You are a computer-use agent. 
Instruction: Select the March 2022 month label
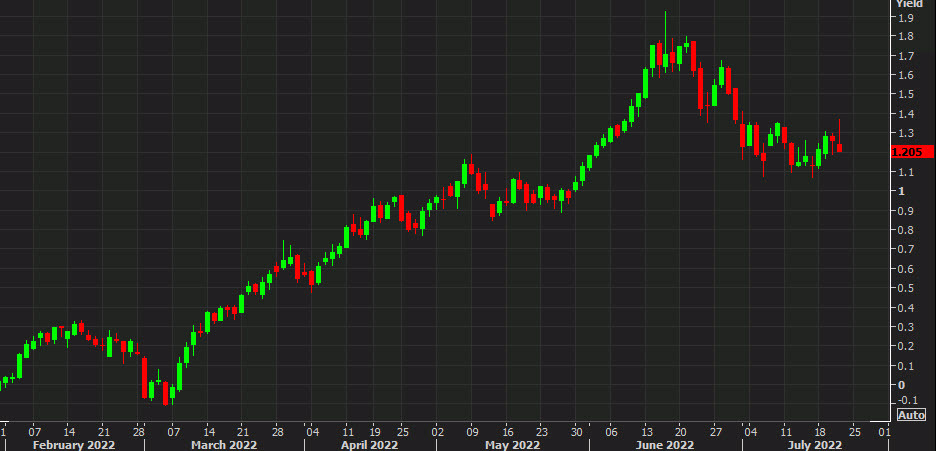click(225, 445)
